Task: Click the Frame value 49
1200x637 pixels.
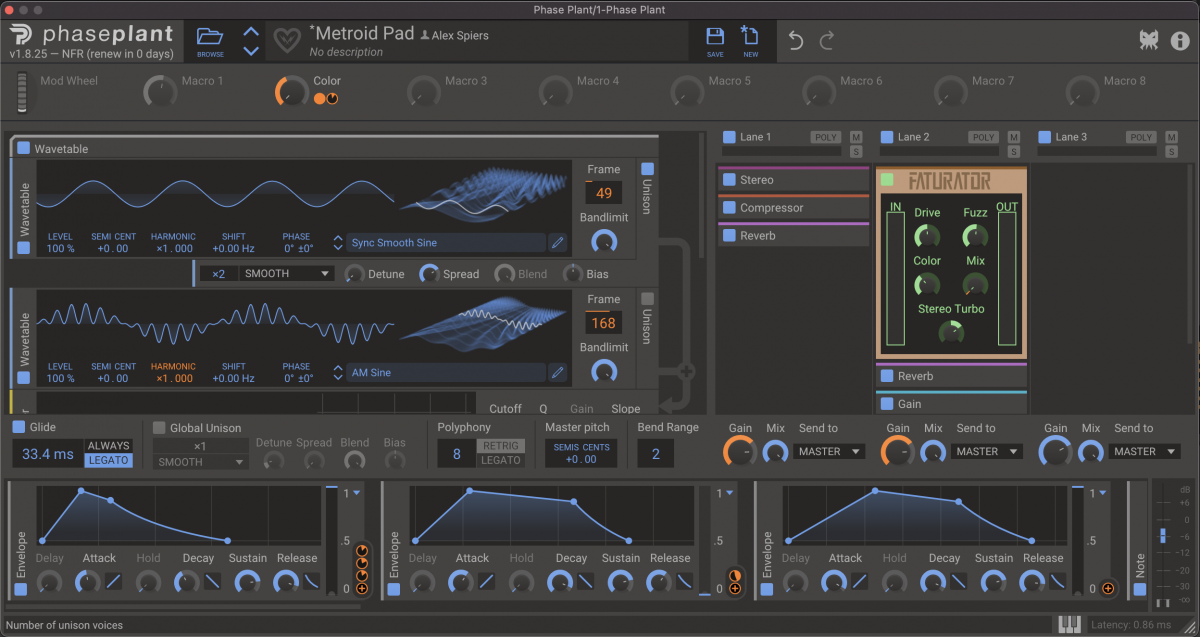Action: pos(604,193)
